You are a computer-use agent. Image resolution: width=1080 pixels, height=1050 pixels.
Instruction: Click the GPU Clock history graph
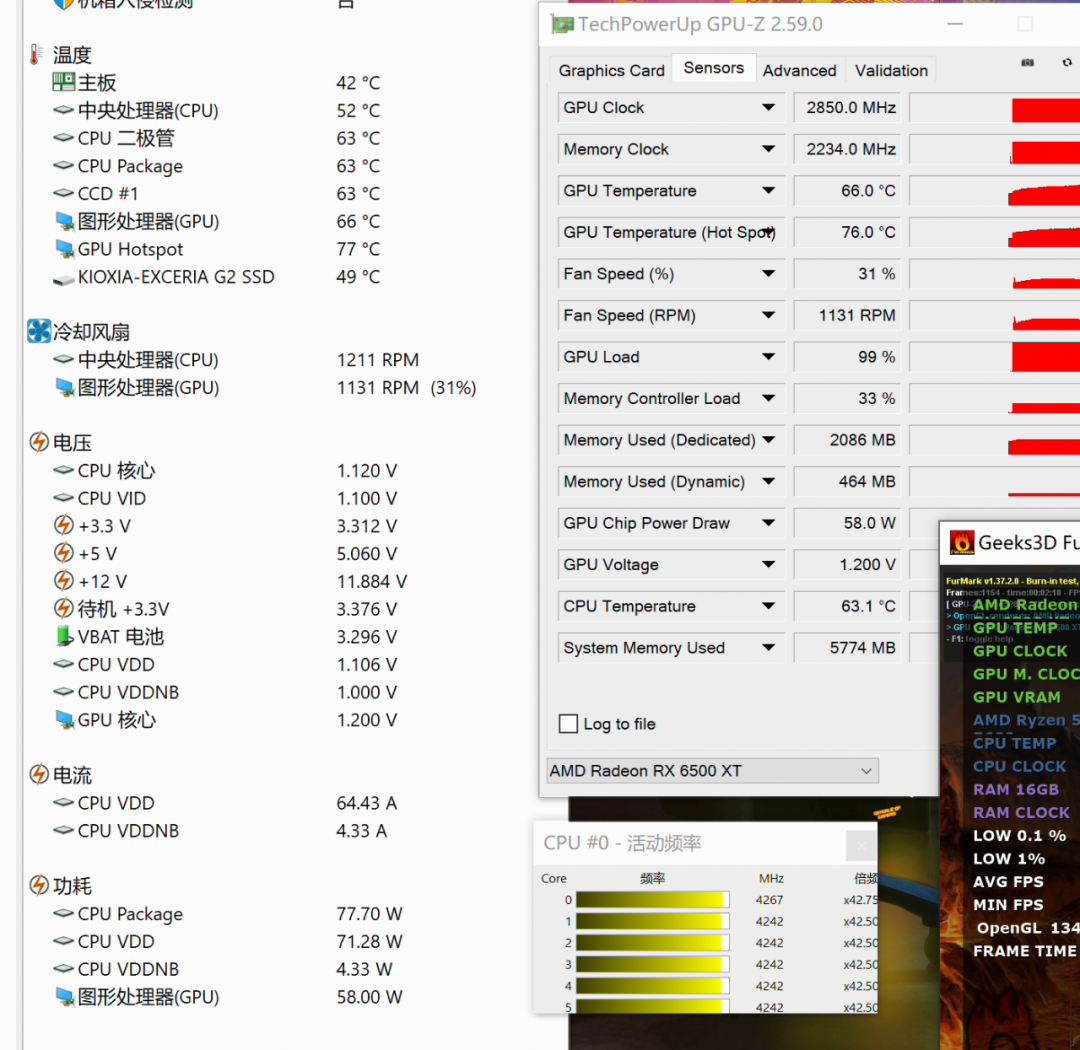coord(995,108)
